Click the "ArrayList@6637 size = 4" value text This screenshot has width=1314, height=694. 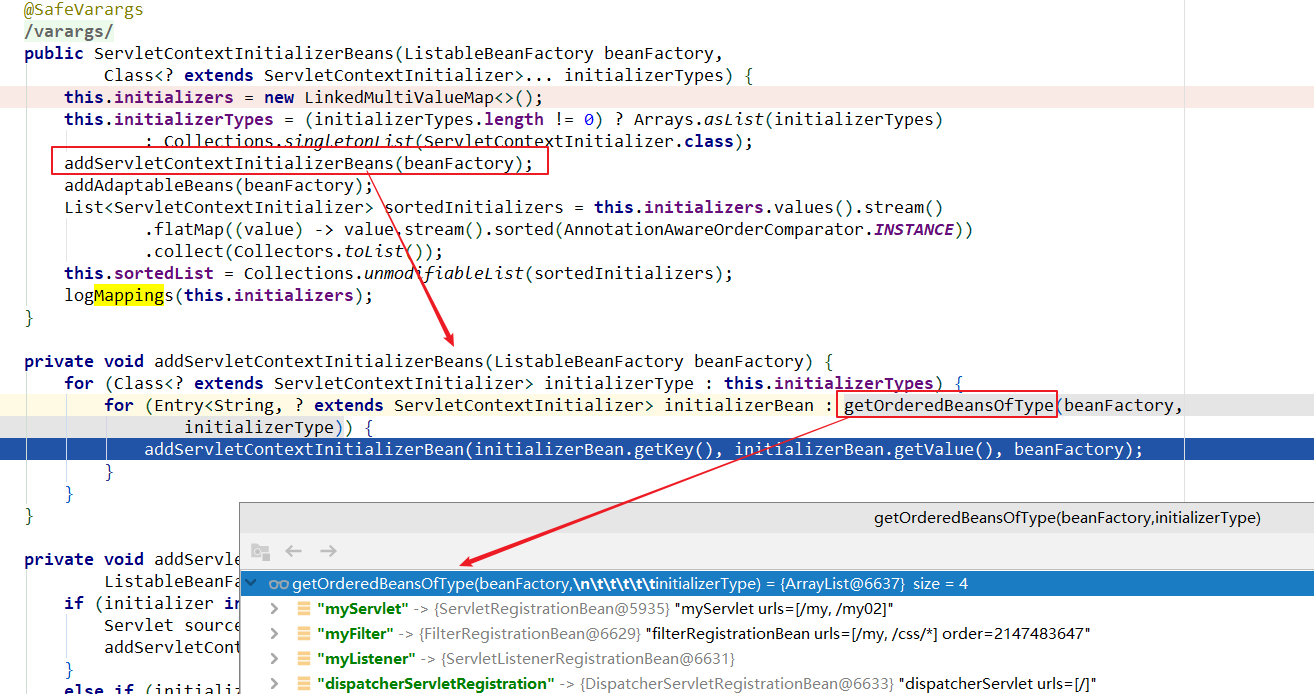point(874,584)
